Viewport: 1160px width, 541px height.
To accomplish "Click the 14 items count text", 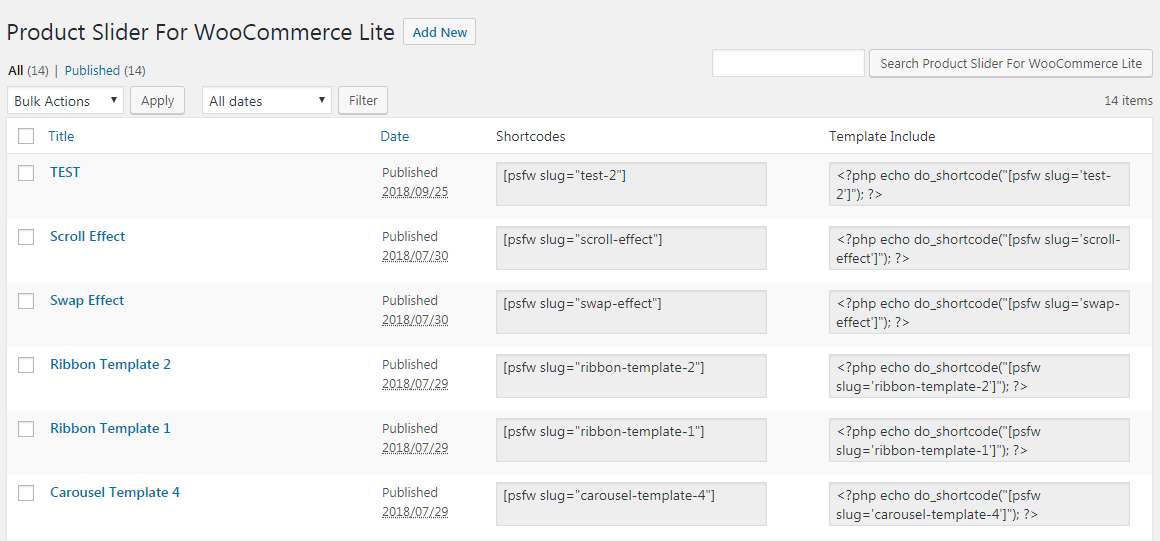I will [1128, 101].
